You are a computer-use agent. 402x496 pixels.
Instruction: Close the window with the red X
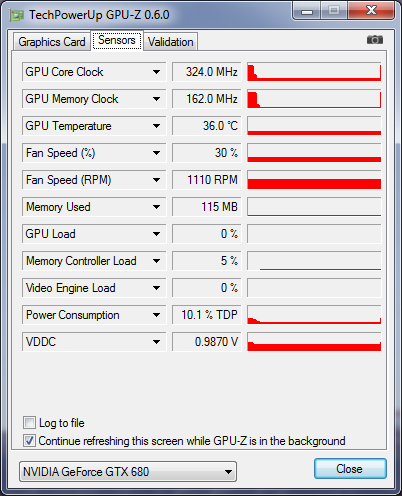[371, 11]
